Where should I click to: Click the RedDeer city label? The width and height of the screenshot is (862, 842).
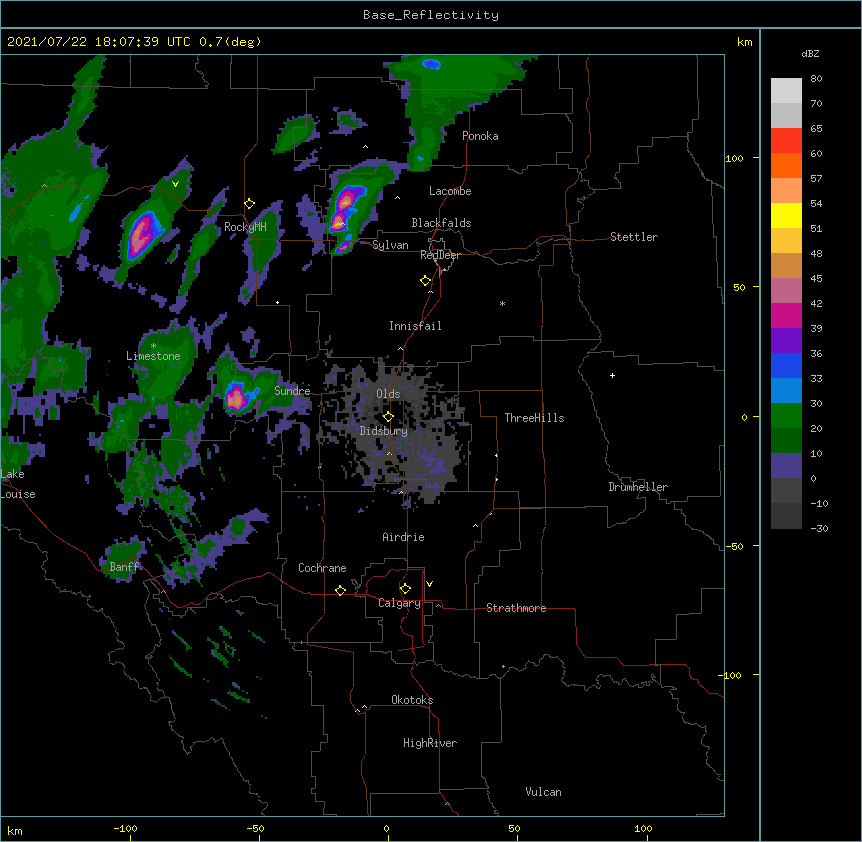coord(440,255)
